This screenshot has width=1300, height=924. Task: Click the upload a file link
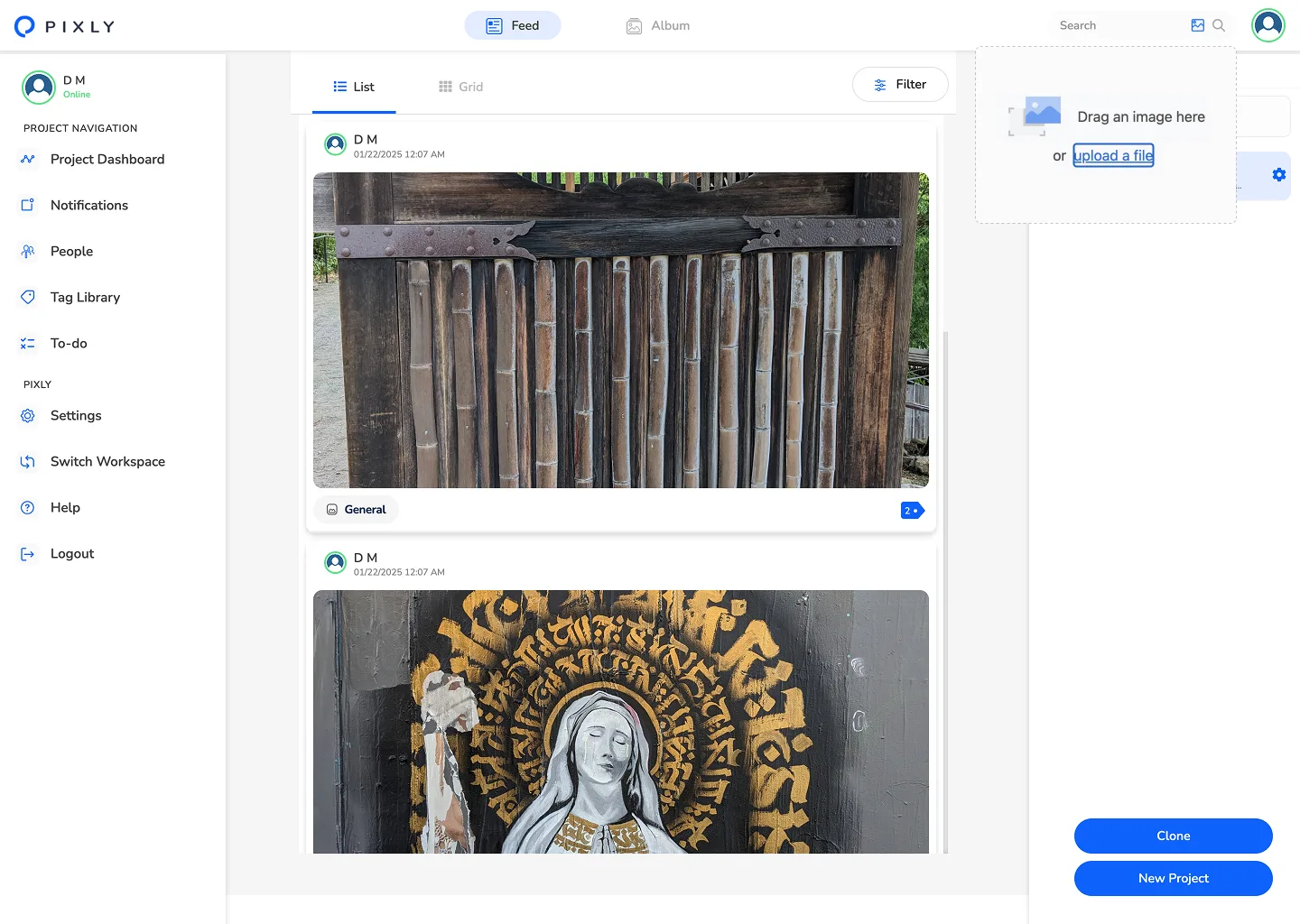click(1113, 155)
